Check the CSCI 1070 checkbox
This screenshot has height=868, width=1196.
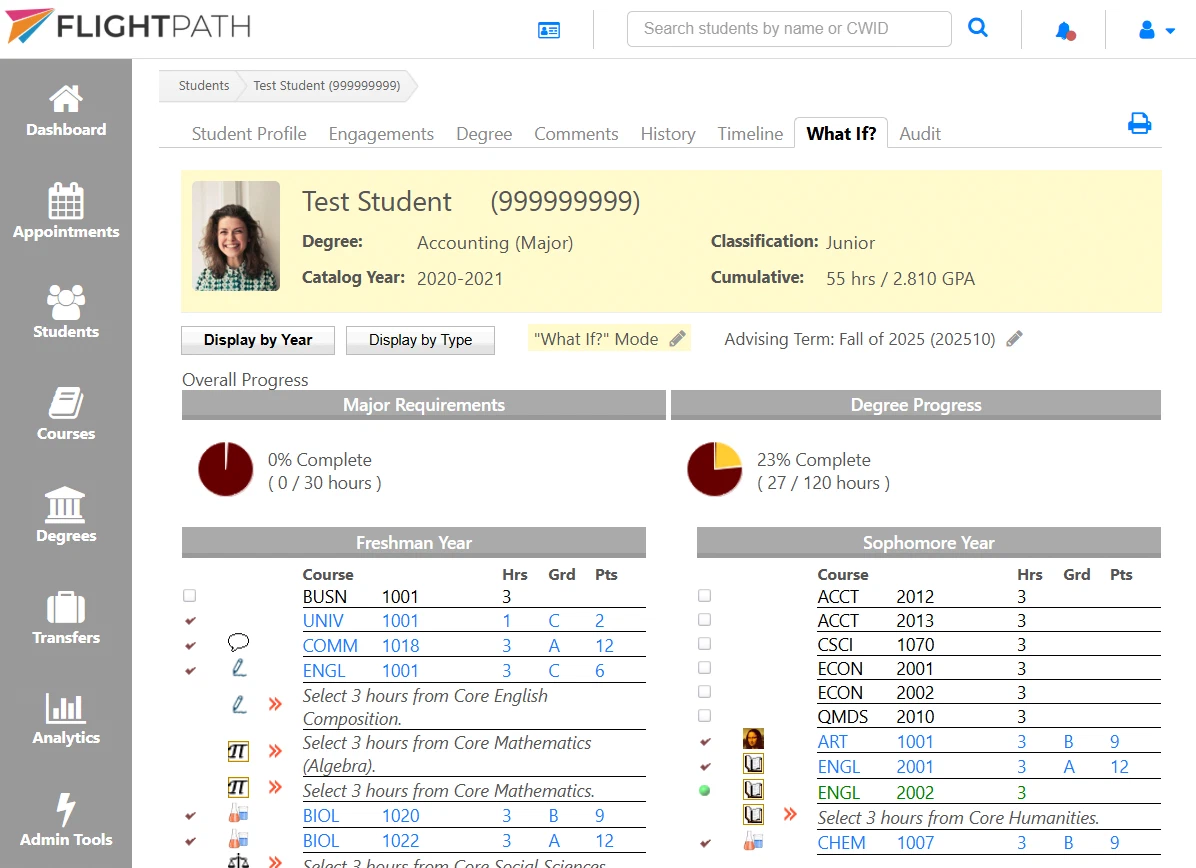click(x=705, y=643)
